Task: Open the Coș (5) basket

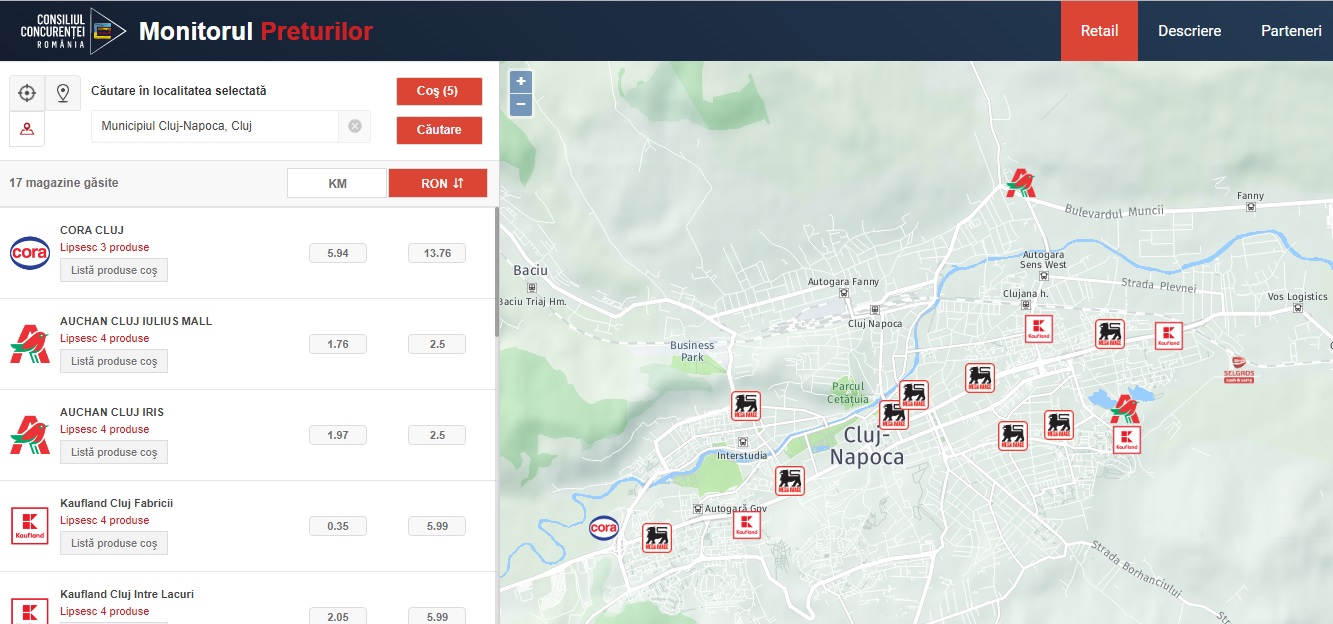Action: pos(439,91)
